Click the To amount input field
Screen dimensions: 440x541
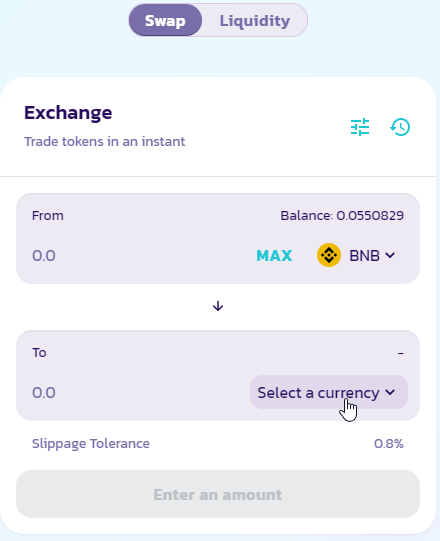[138, 393]
